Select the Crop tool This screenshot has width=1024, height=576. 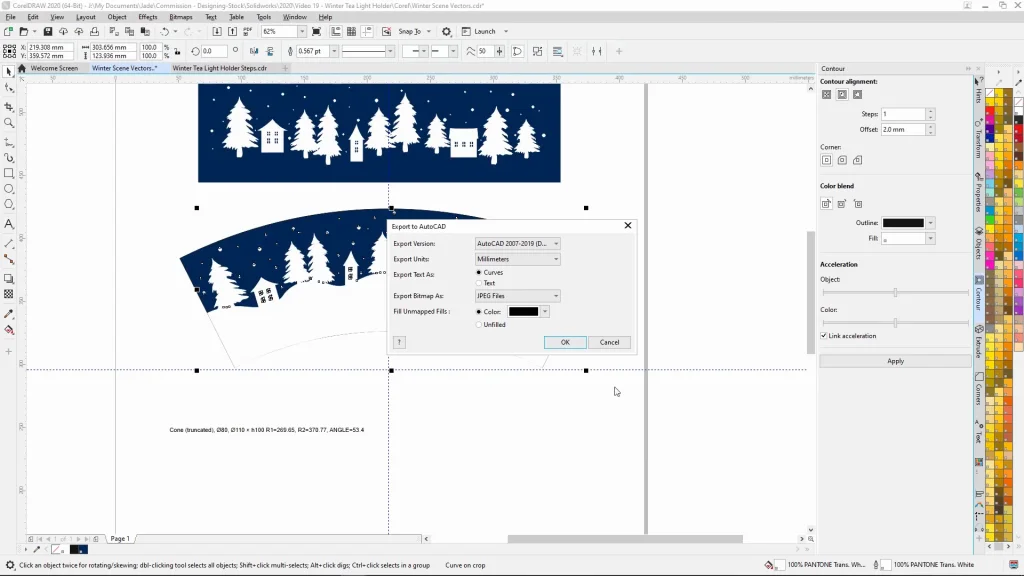point(9,107)
